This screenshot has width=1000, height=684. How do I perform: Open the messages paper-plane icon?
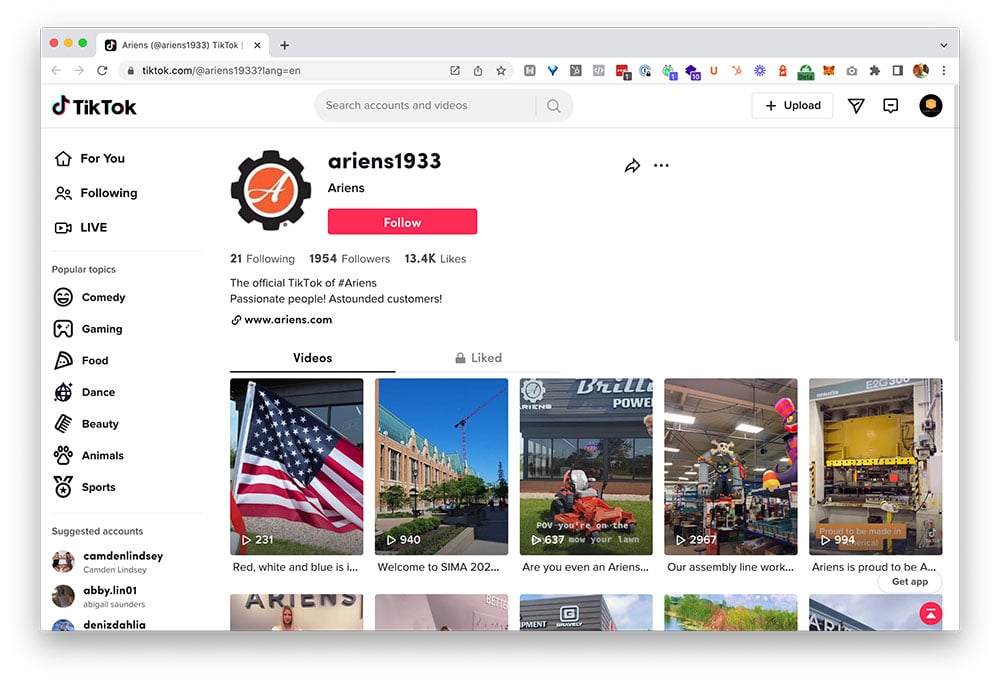click(856, 106)
